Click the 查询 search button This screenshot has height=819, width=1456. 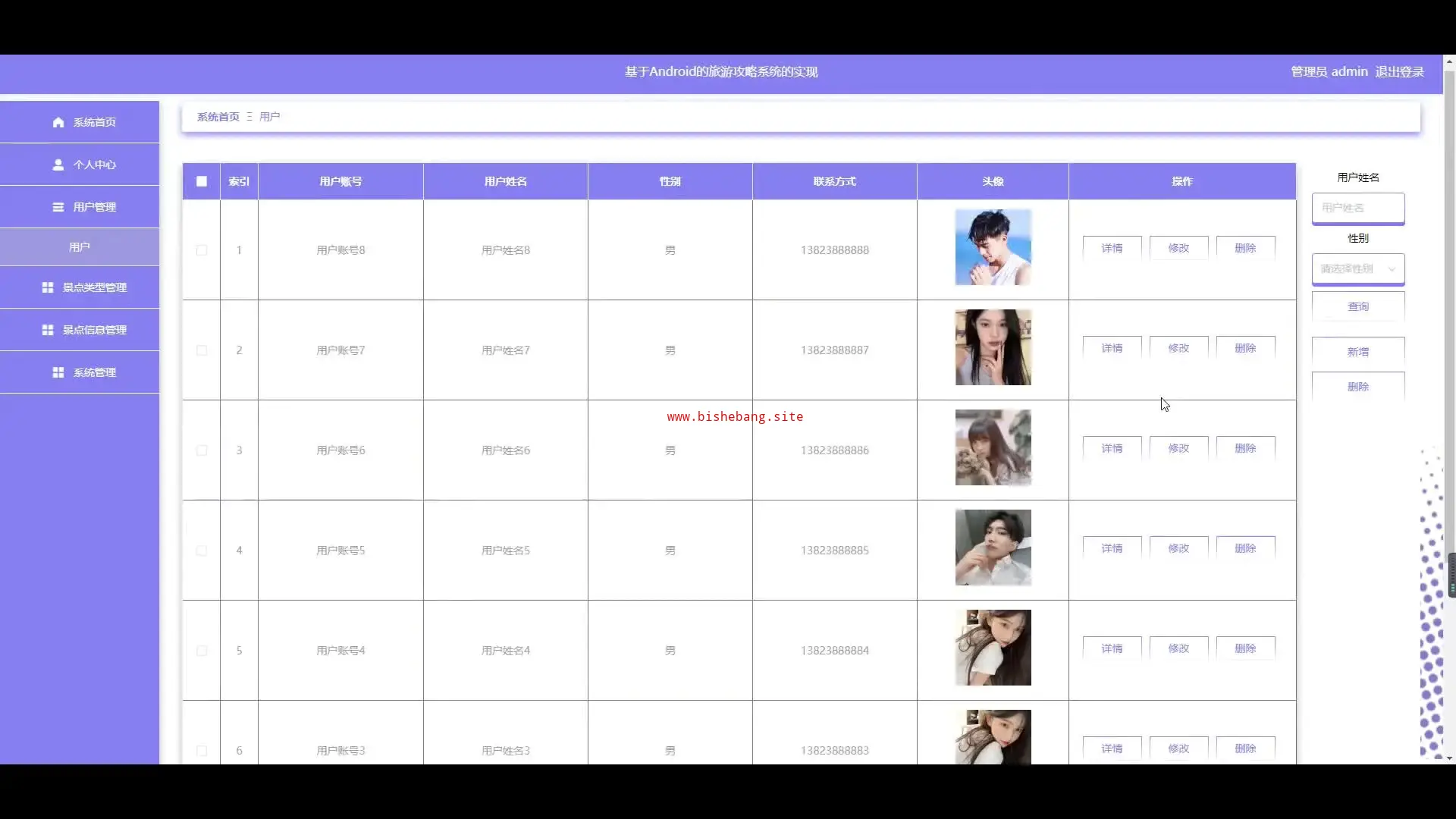coord(1358,306)
